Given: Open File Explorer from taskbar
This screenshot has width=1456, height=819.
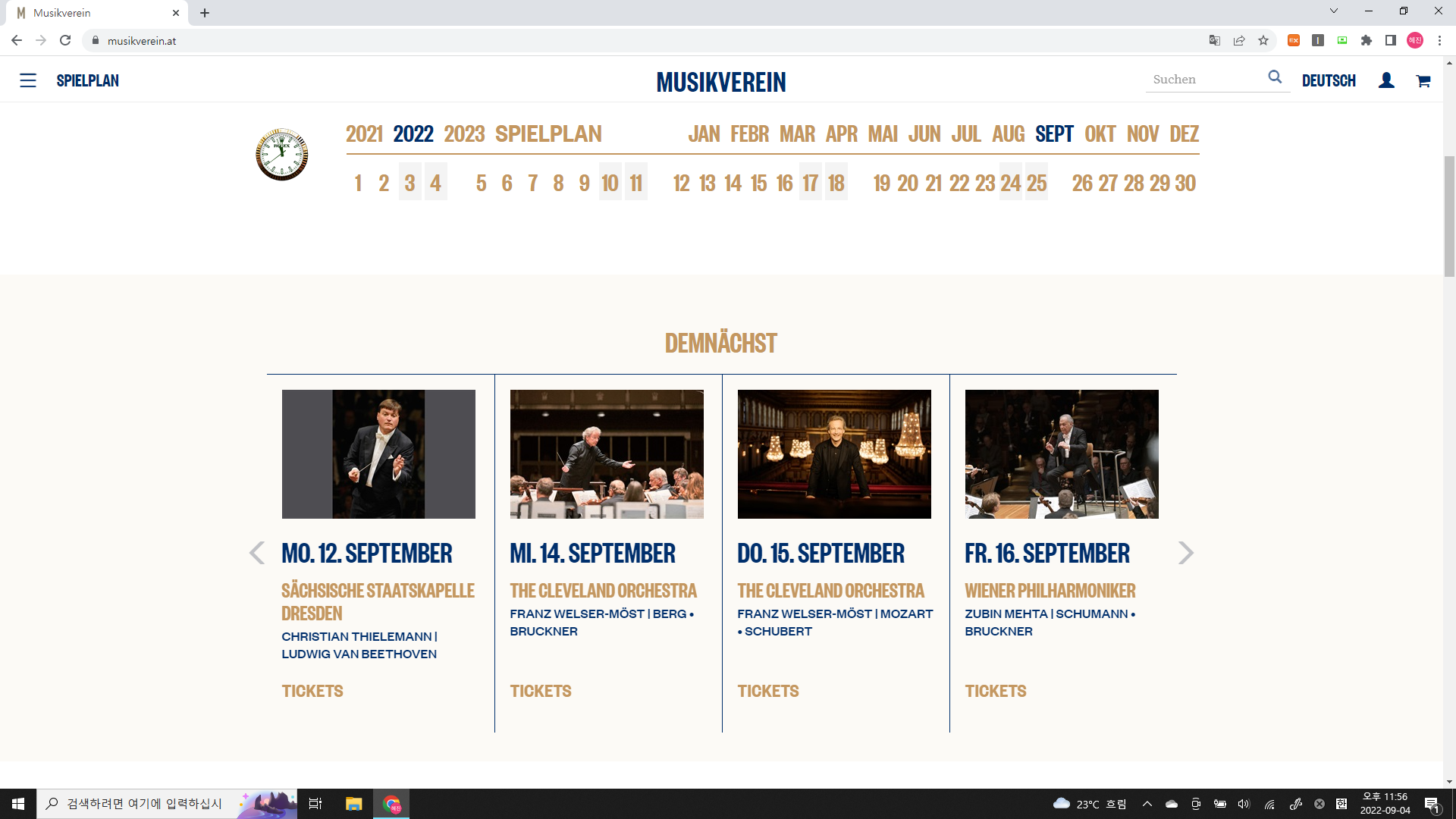Looking at the screenshot, I should [x=353, y=804].
